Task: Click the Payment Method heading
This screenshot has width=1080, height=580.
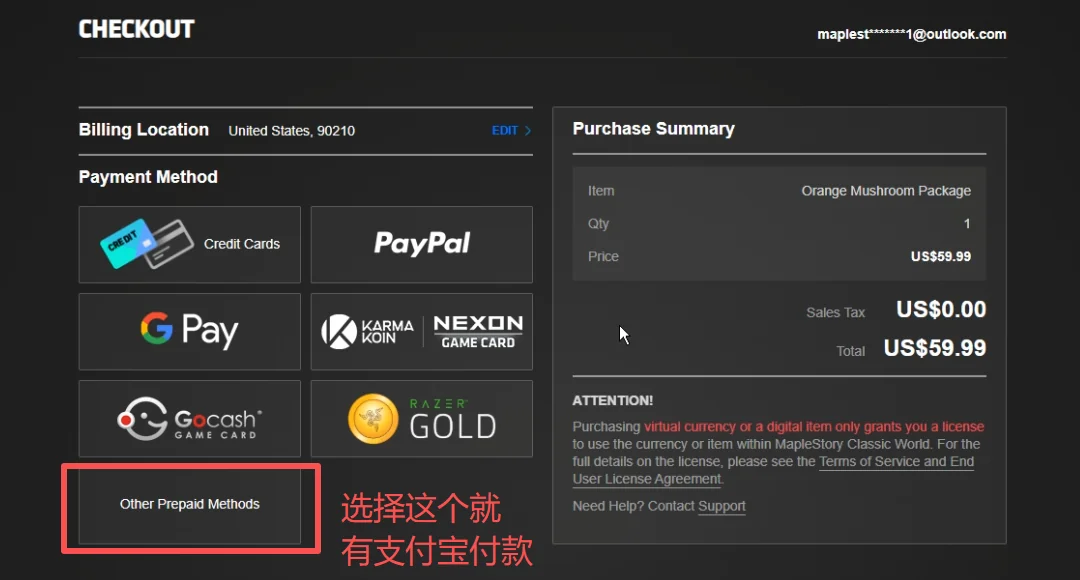Action: tap(148, 177)
